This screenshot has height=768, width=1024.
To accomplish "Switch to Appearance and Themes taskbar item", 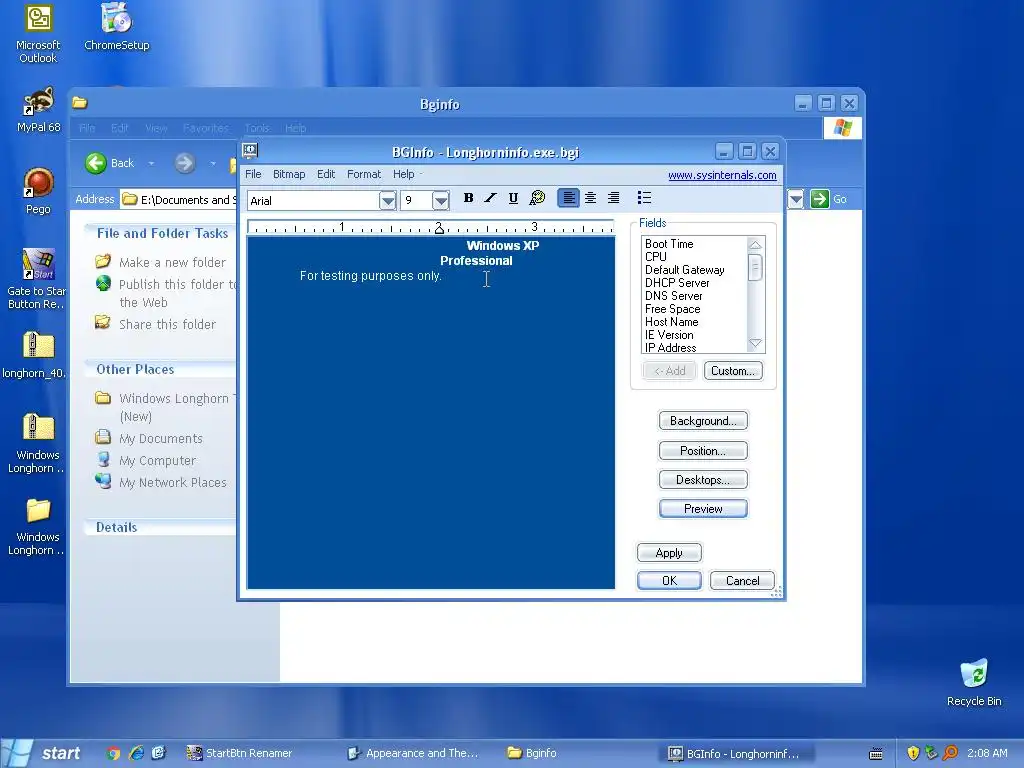I will pos(414,753).
